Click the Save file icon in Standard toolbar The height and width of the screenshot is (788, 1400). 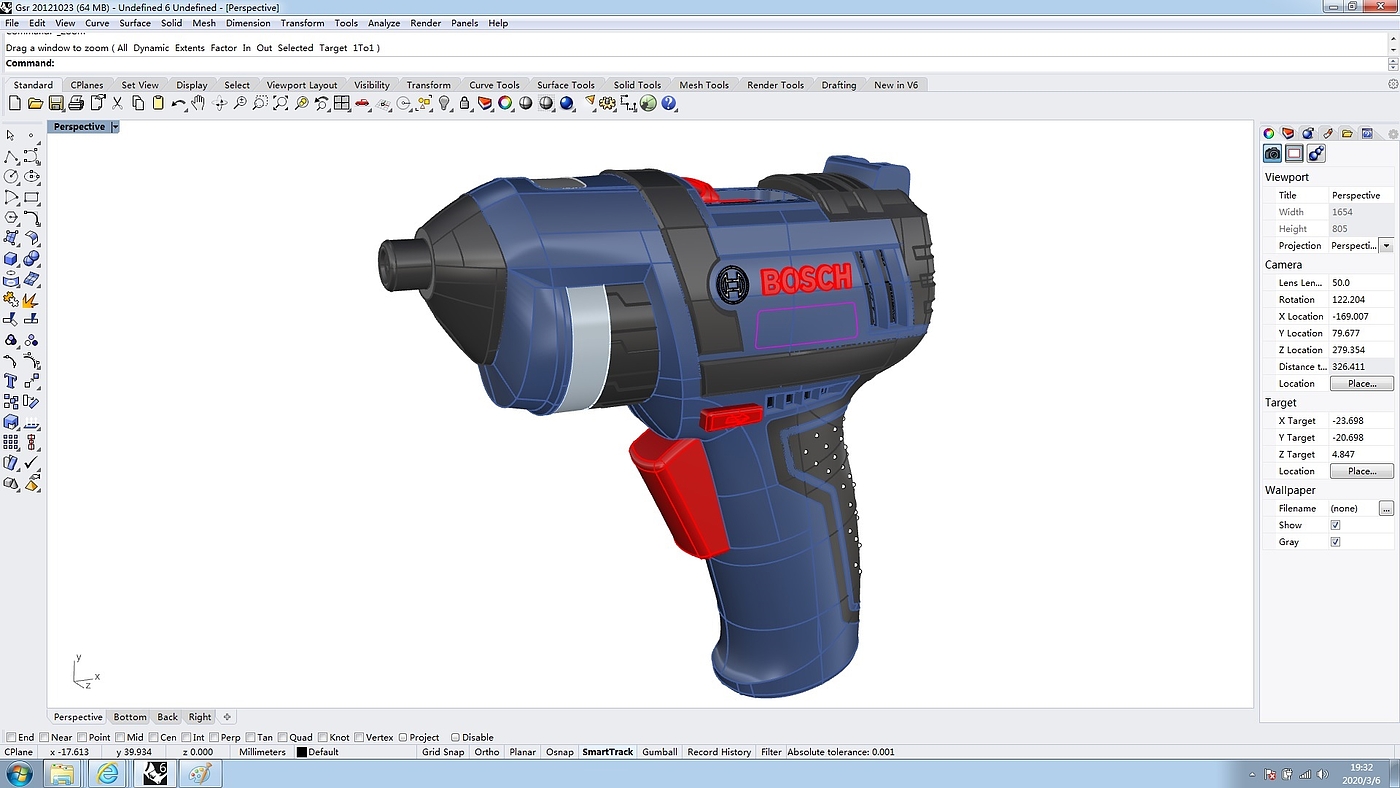[55, 103]
